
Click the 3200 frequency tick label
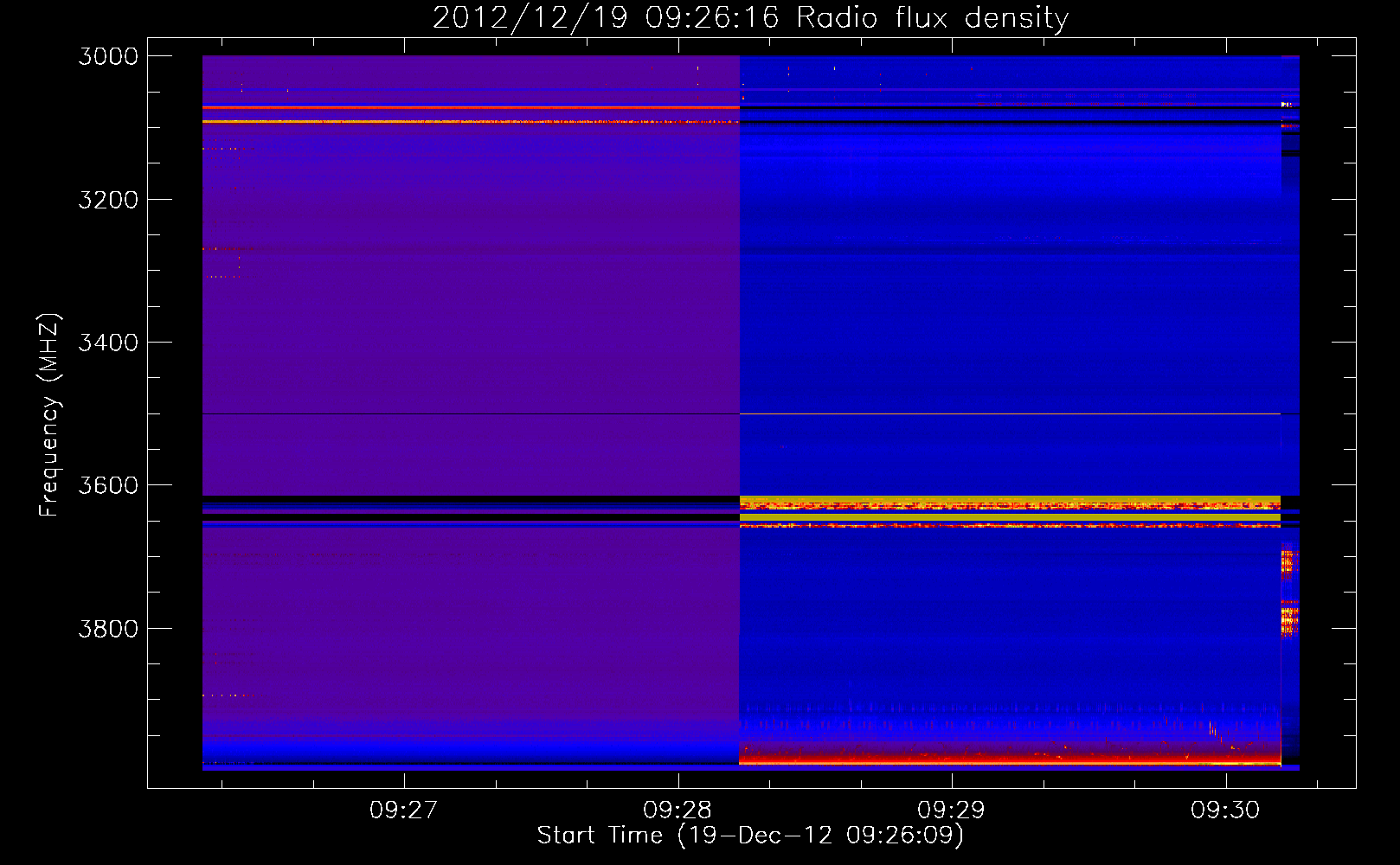(x=108, y=200)
